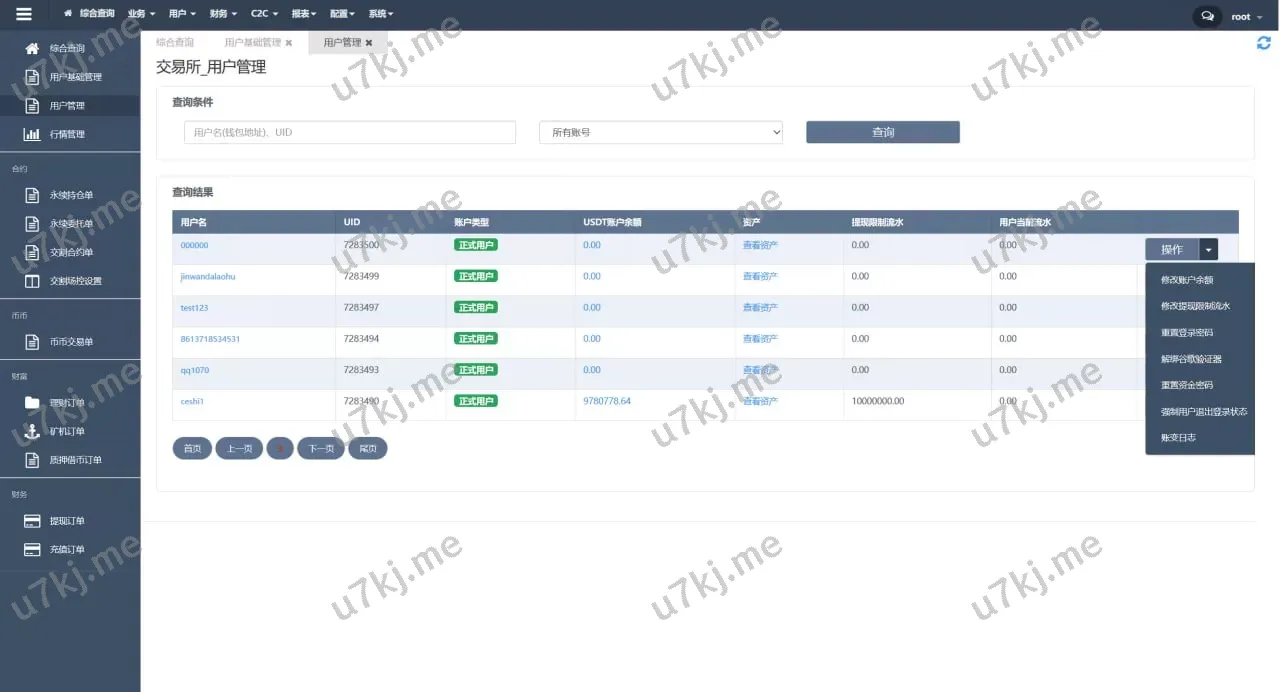The image size is (1280, 692).
Task: Click the card icon for 提现订单
Action: click(x=32, y=521)
